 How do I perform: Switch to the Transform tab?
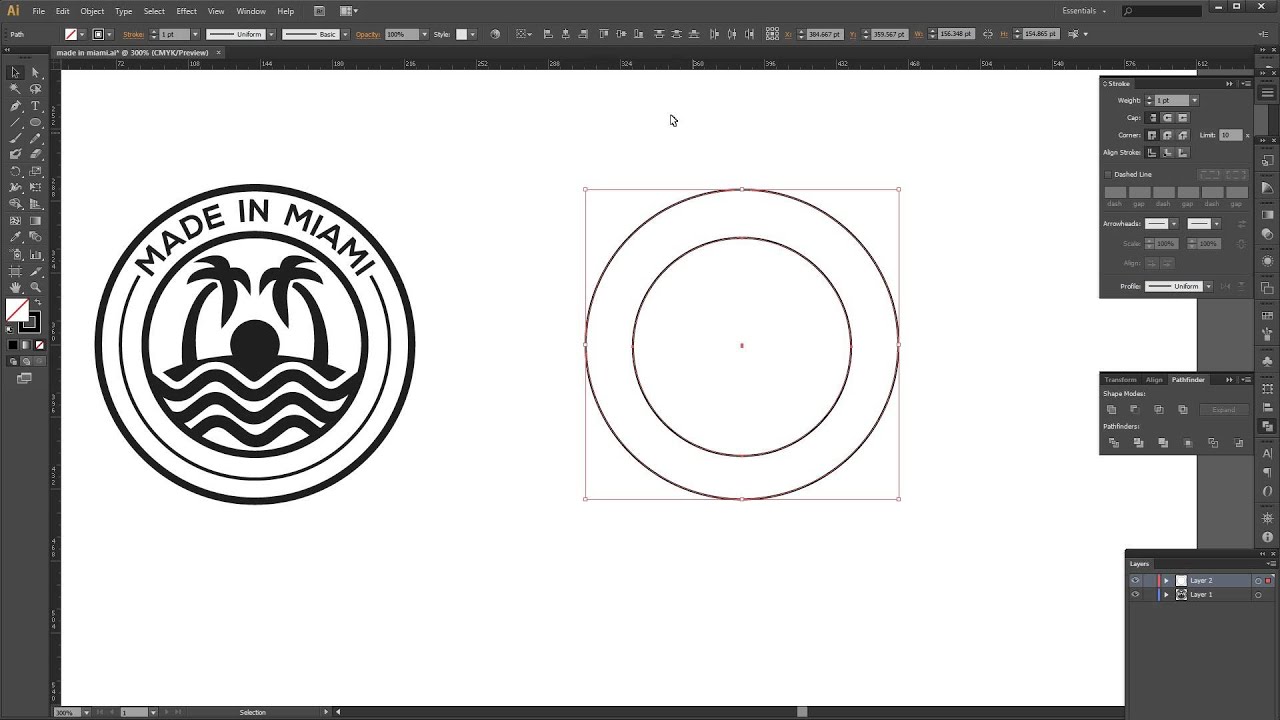[x=1120, y=379]
